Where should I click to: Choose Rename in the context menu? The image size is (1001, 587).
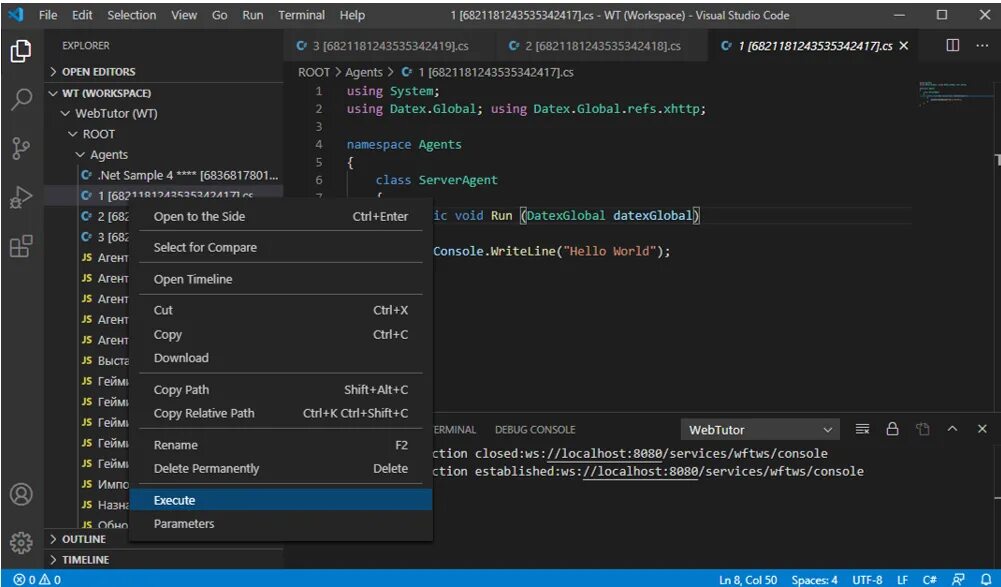point(281,445)
